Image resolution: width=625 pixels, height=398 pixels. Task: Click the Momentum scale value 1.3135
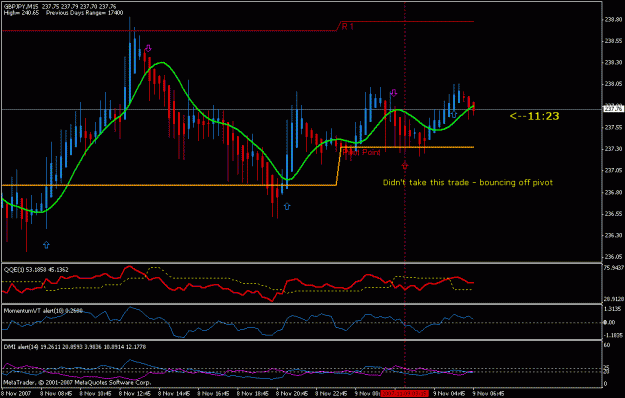pos(613,309)
